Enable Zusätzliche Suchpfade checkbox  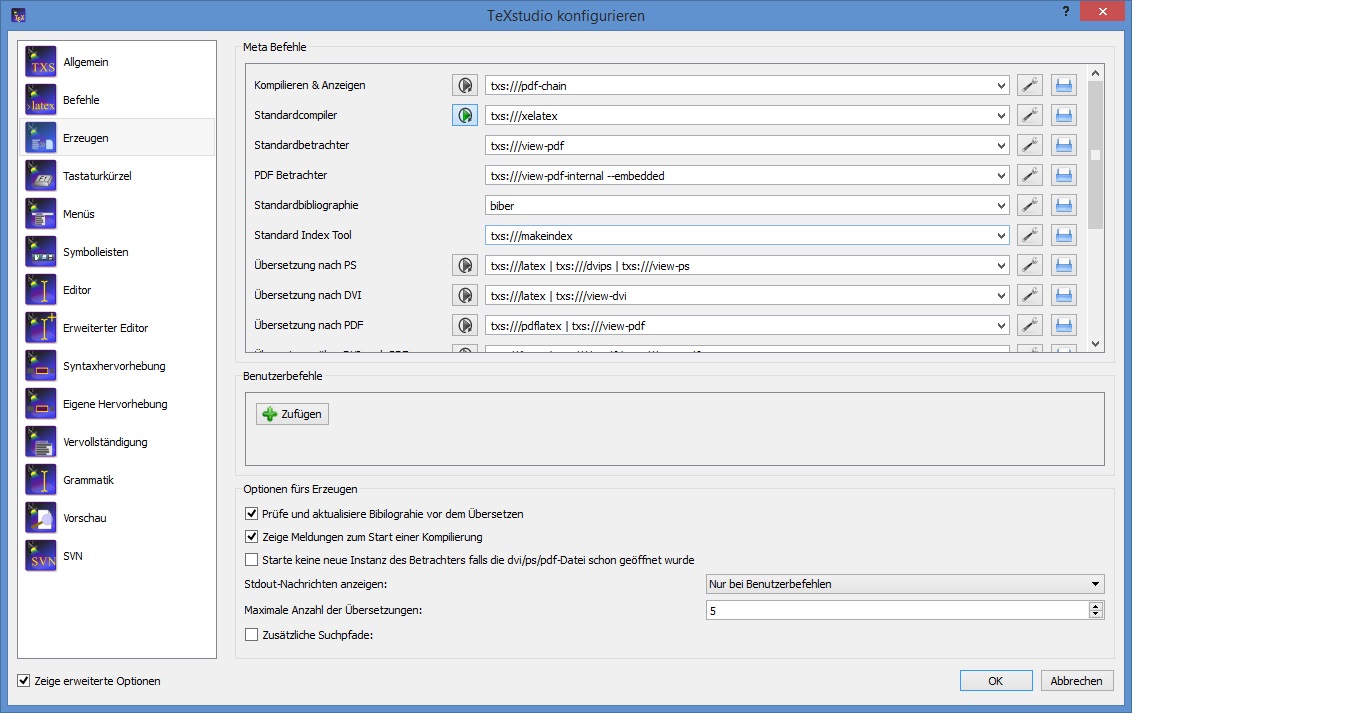(251, 633)
